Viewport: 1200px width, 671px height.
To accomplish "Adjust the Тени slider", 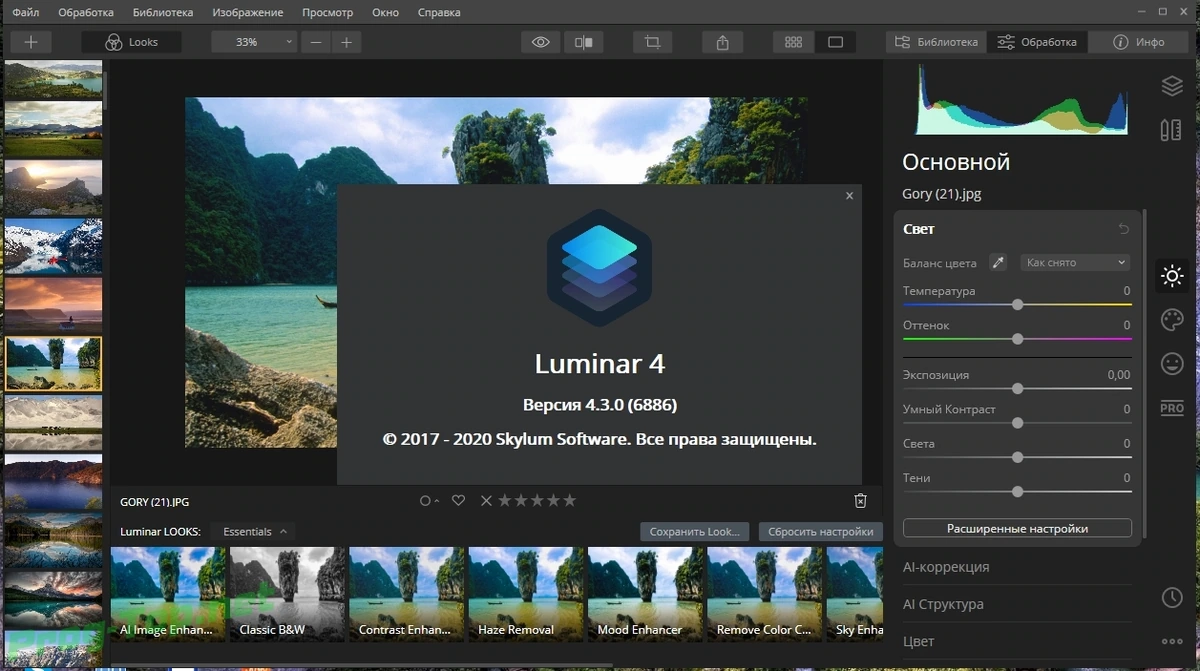I will point(1017,492).
